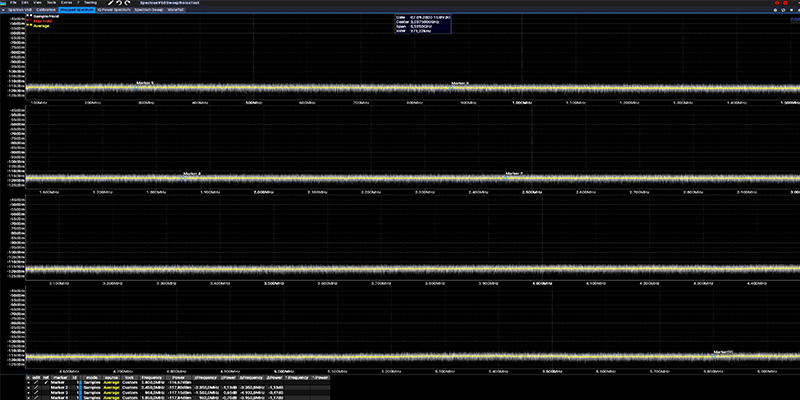Click the redo arrow icon
Image resolution: width=800 pixels, height=400 pixels.
(x=127, y=3)
